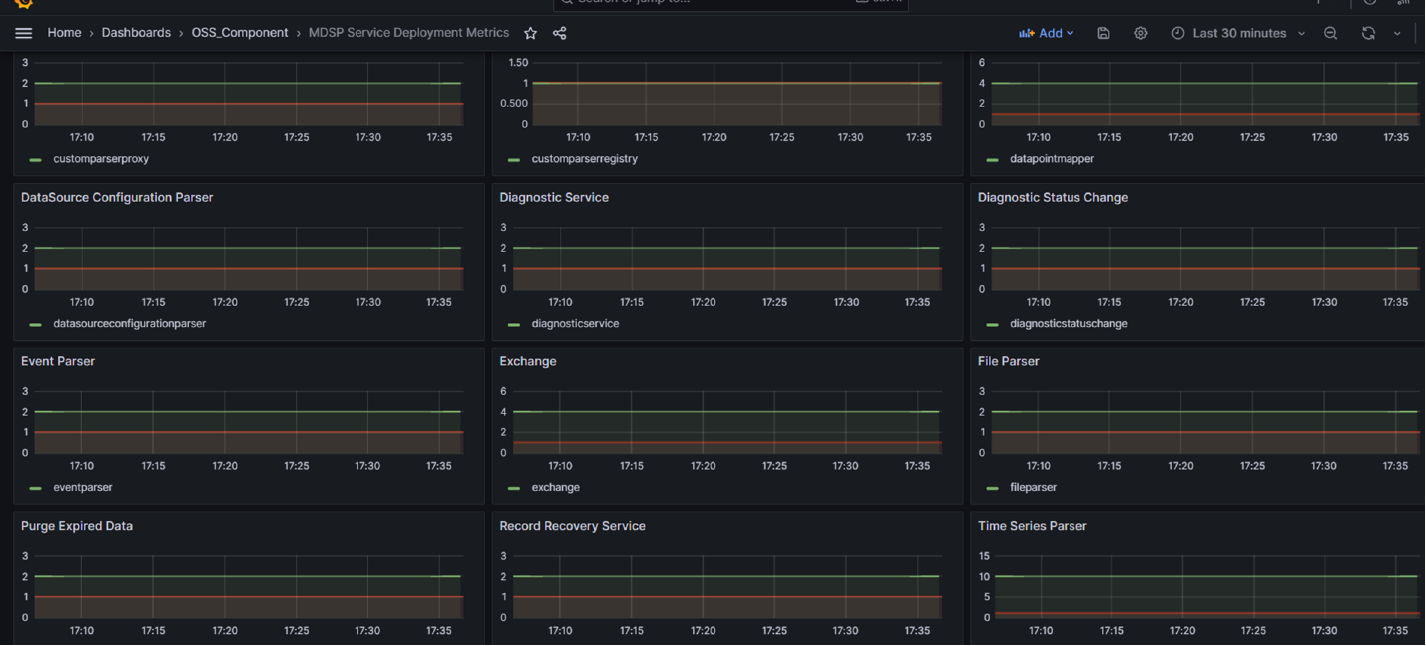Open Record Recovery Service panel title
The width and height of the screenshot is (1426, 646).
[x=573, y=526]
